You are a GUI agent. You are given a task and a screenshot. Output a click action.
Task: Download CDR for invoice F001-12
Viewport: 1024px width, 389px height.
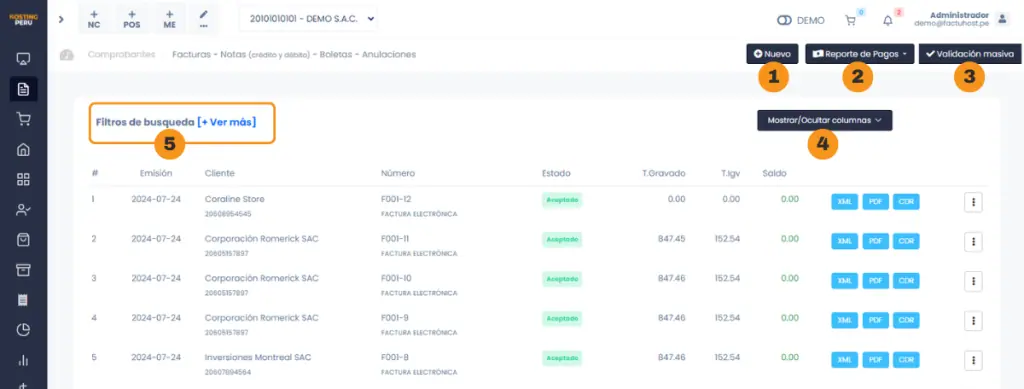click(906, 202)
